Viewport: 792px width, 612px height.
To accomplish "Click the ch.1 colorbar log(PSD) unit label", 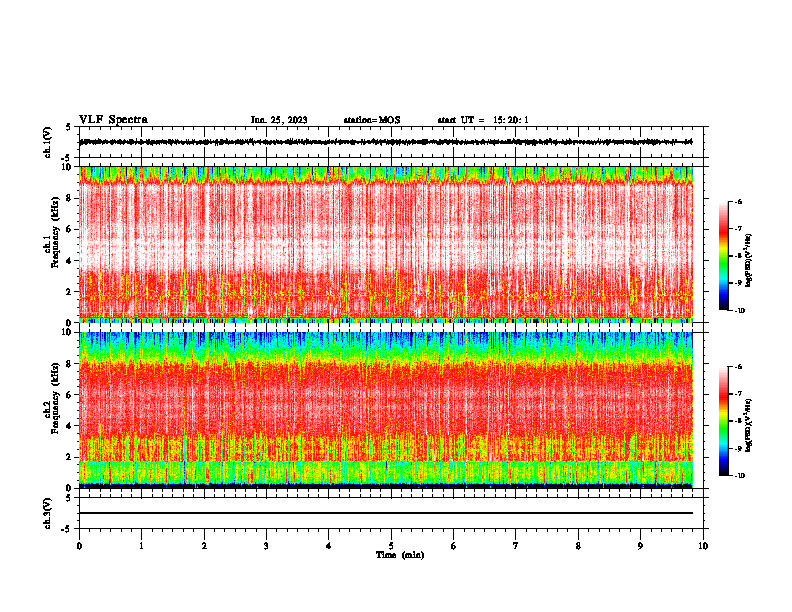I will tap(749, 260).
